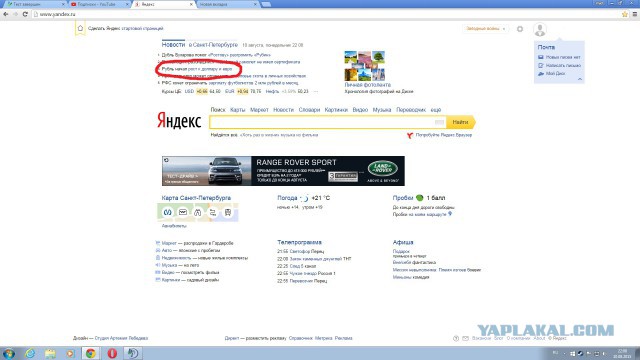The image size is (640, 360).
Task: Open the 'ещё' more services menu
Action: (436, 110)
